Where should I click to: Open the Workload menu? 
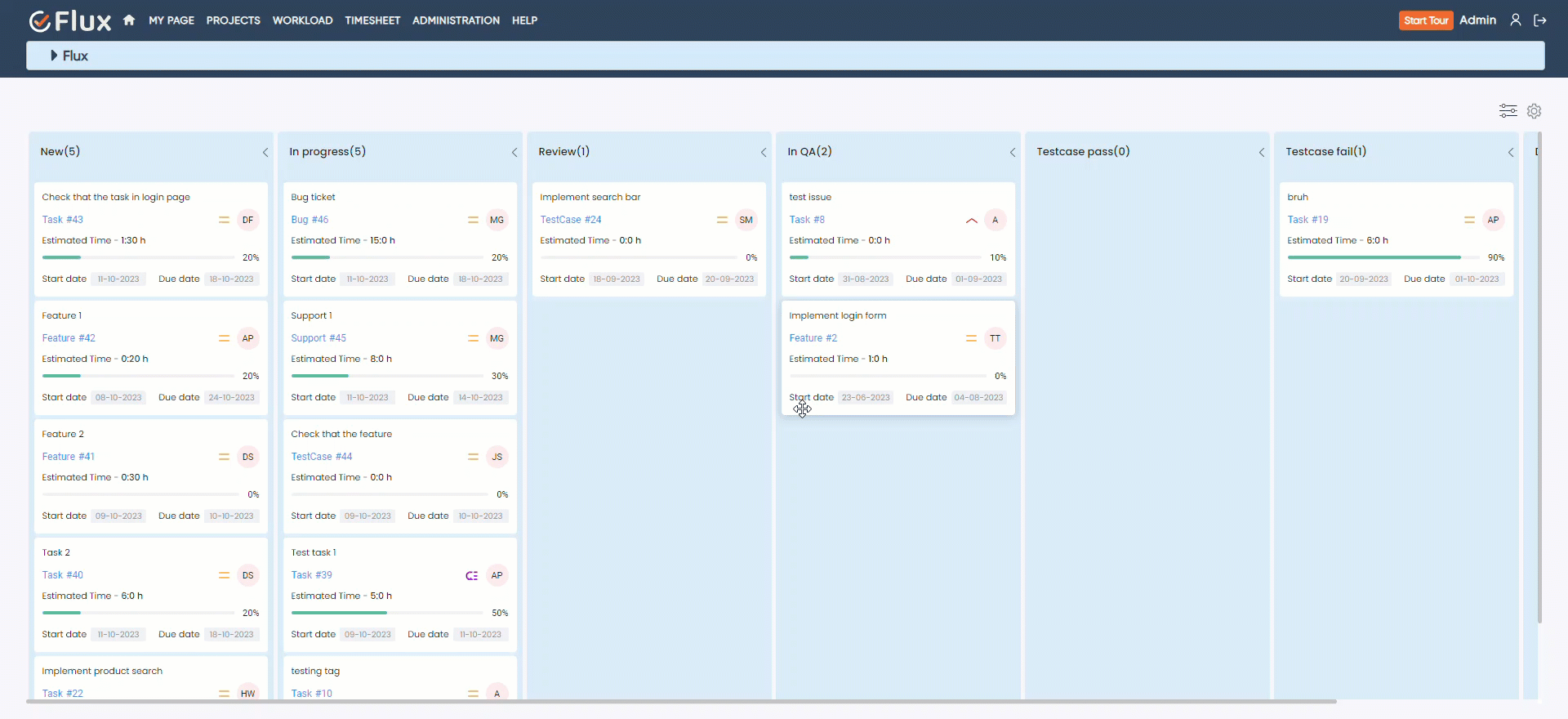coord(302,20)
